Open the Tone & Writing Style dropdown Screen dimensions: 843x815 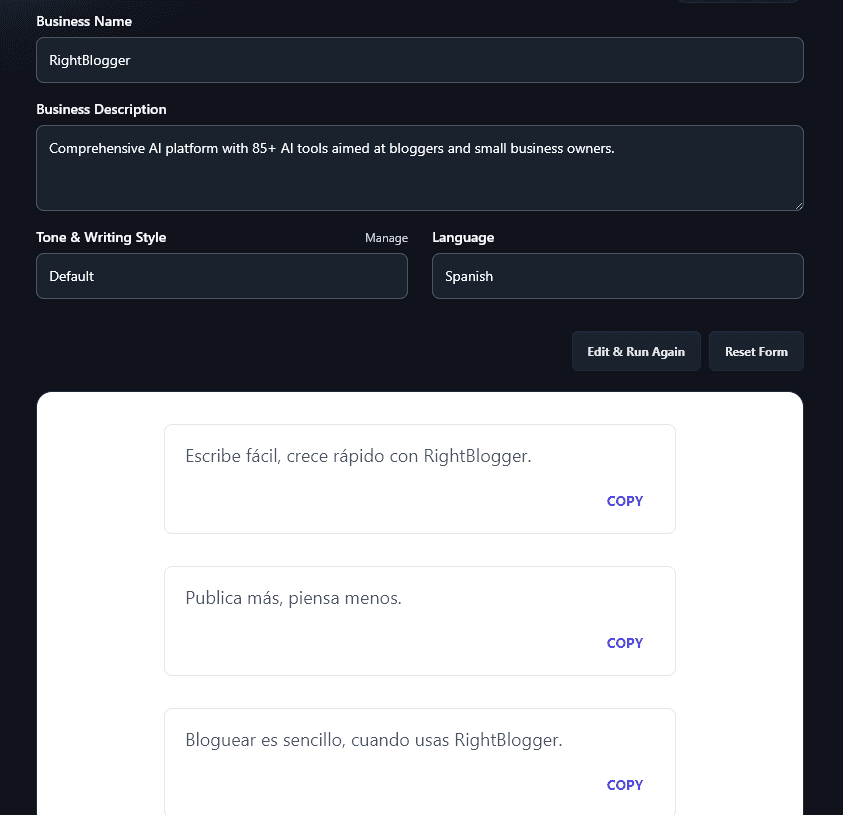tap(221, 276)
